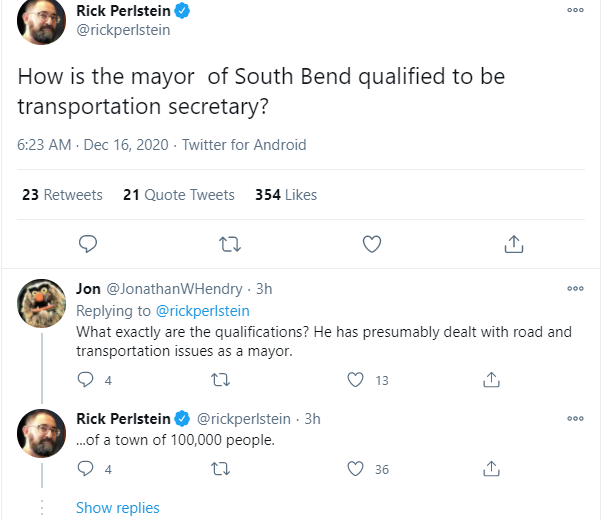This screenshot has height=520, width=613.
Task: View the 23 Retweets list
Action: pyautogui.click(x=62, y=195)
